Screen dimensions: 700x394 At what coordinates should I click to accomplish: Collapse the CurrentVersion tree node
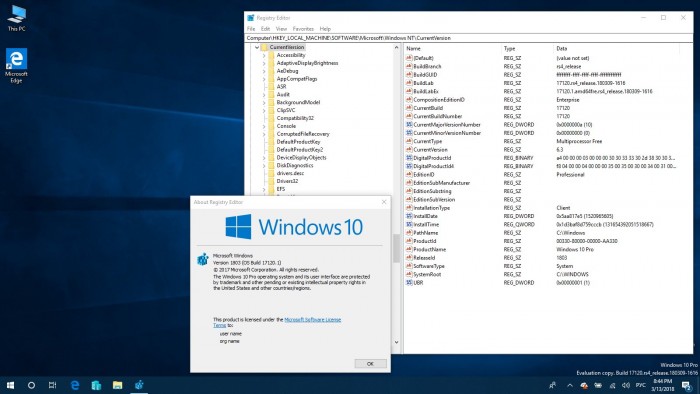[x=257, y=47]
